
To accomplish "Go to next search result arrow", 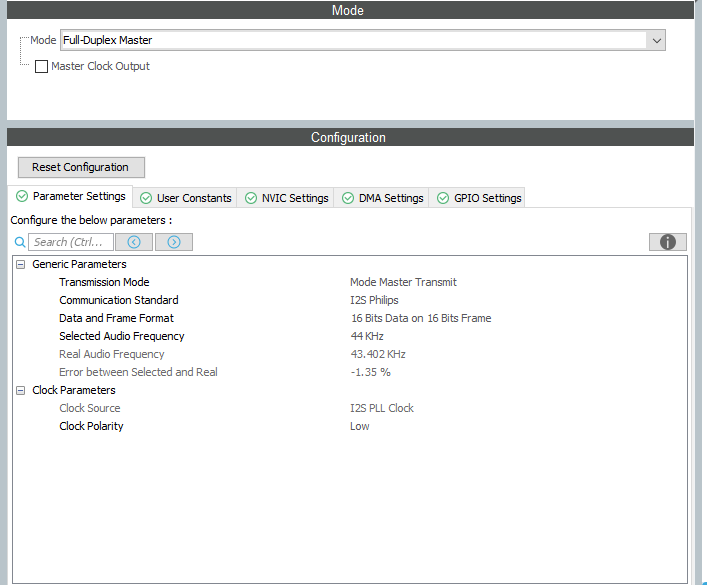I will click(x=174, y=242).
